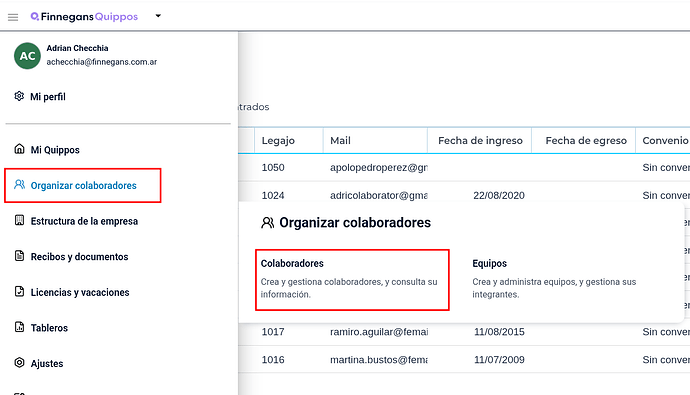Open Mi perfil

(48, 97)
